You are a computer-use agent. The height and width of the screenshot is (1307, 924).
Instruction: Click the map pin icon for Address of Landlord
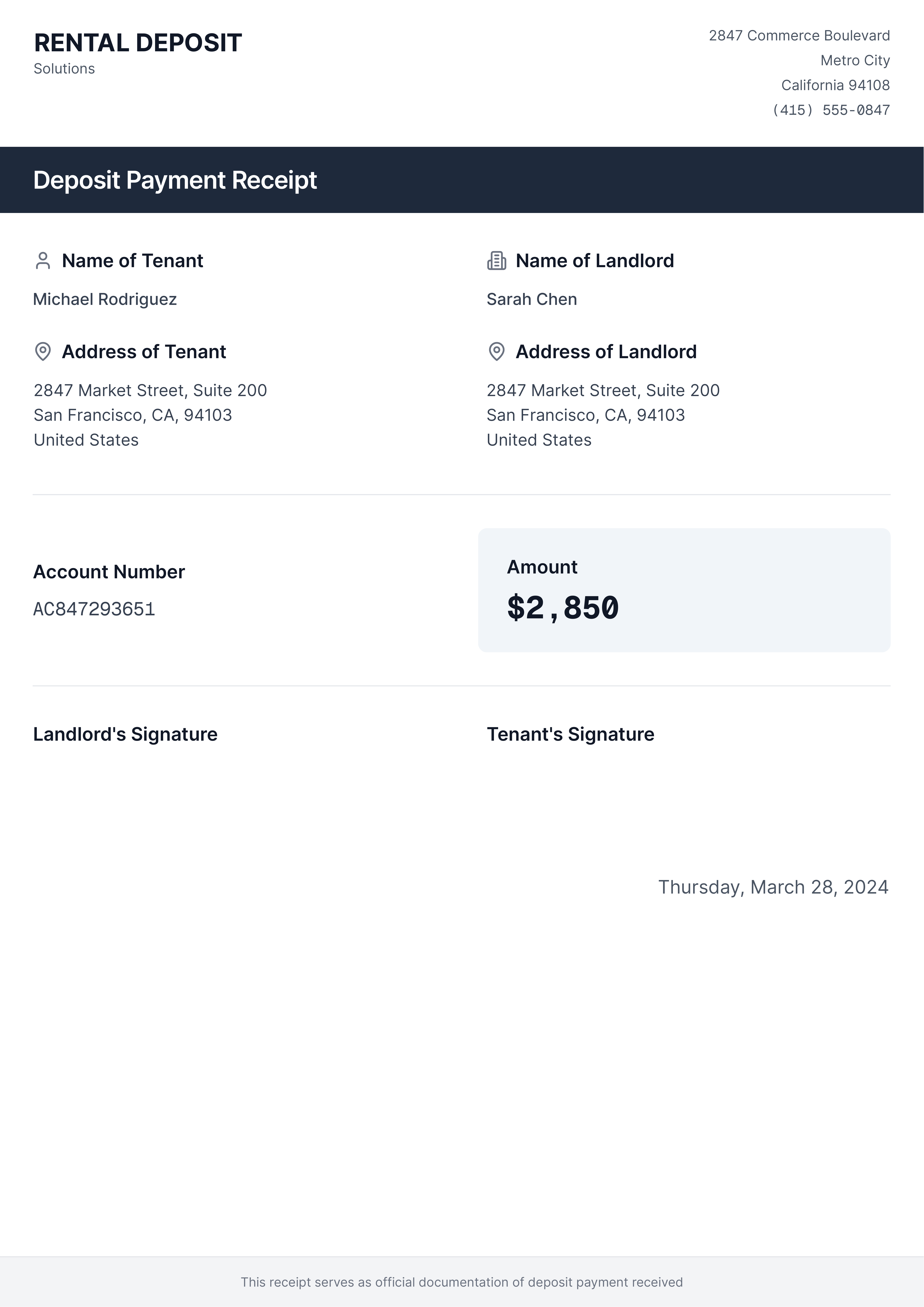coord(496,352)
